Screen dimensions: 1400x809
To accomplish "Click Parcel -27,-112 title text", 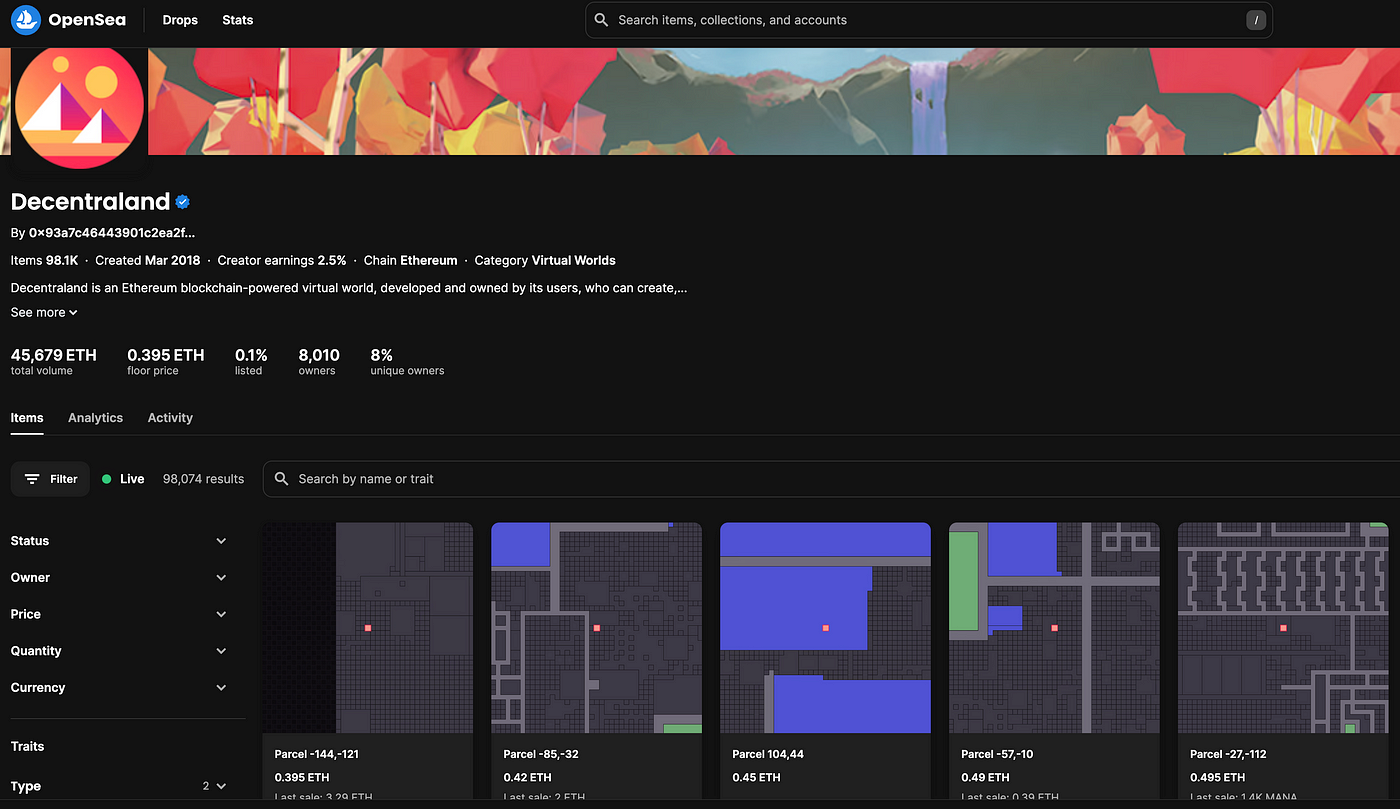I will [x=1228, y=755].
